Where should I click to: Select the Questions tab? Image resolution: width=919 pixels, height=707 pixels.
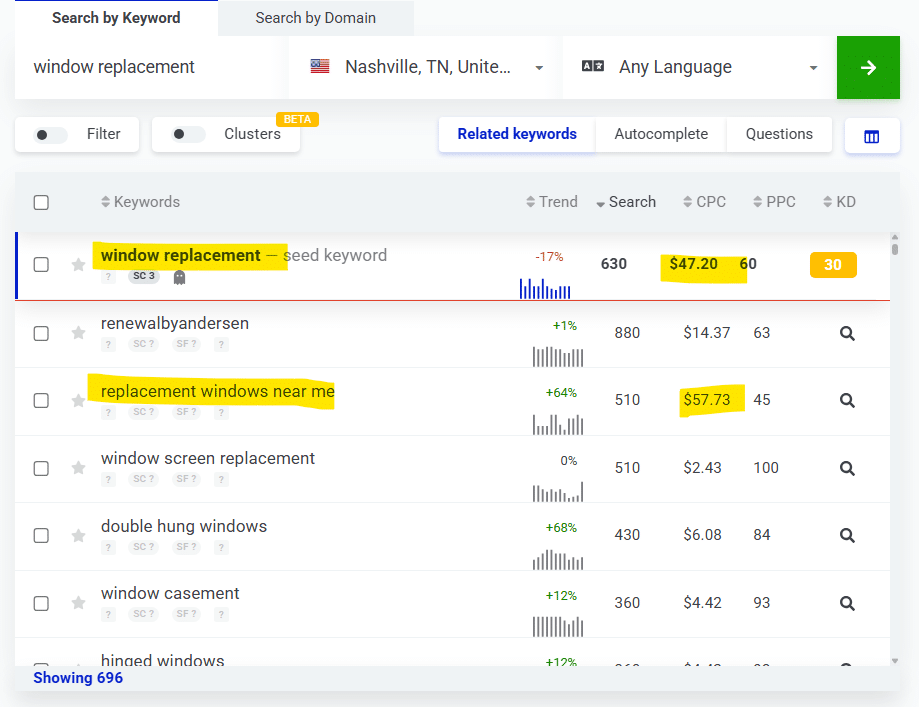pyautogui.click(x=779, y=134)
